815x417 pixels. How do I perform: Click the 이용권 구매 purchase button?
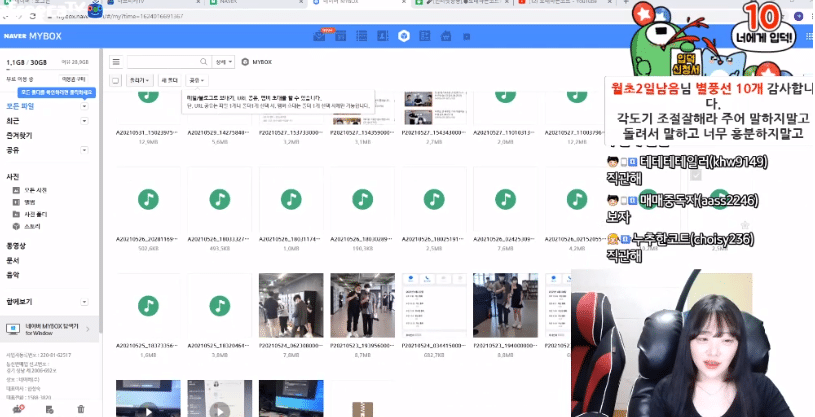pos(73,79)
